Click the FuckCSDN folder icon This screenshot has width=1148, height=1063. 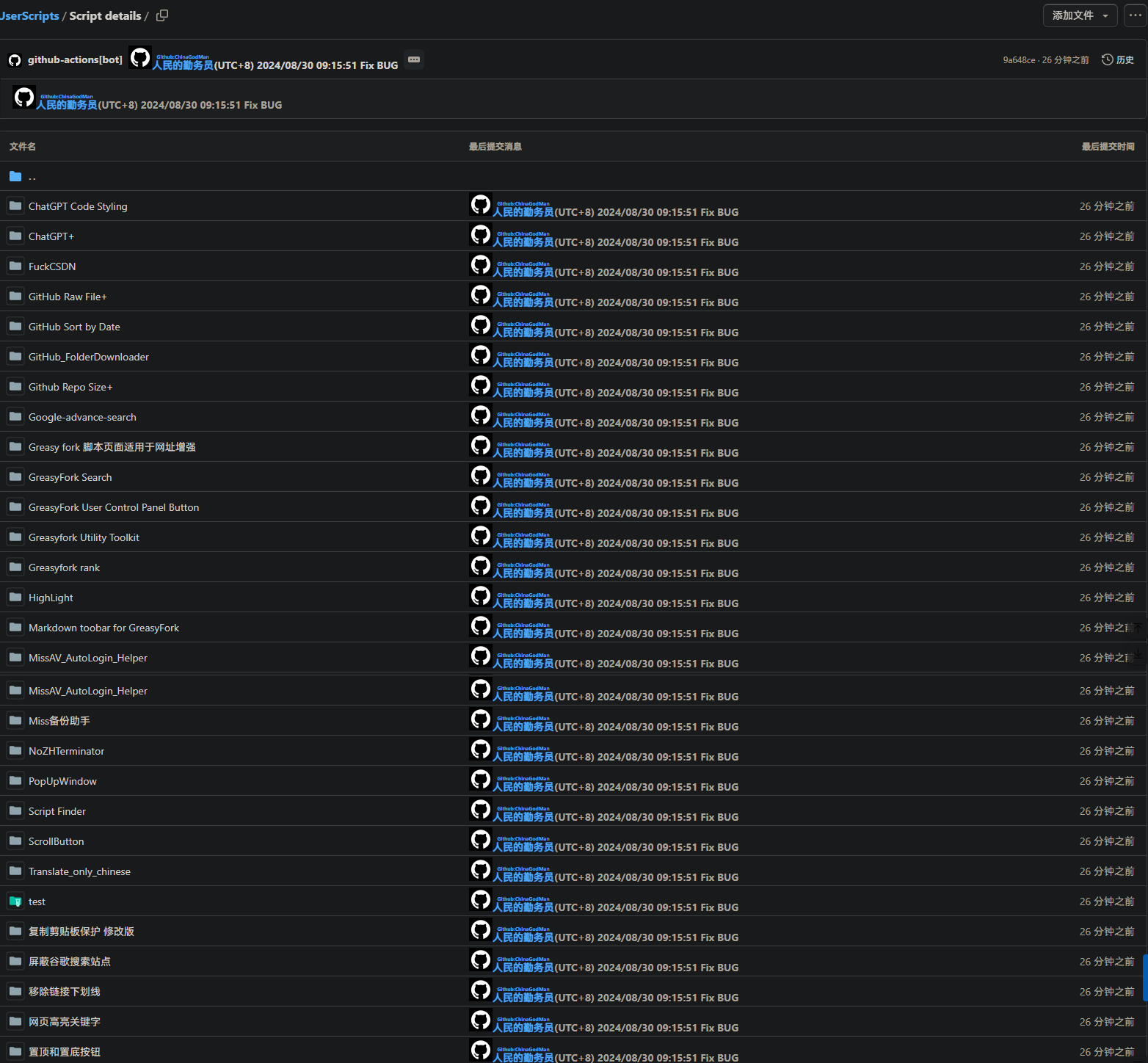[x=15, y=266]
